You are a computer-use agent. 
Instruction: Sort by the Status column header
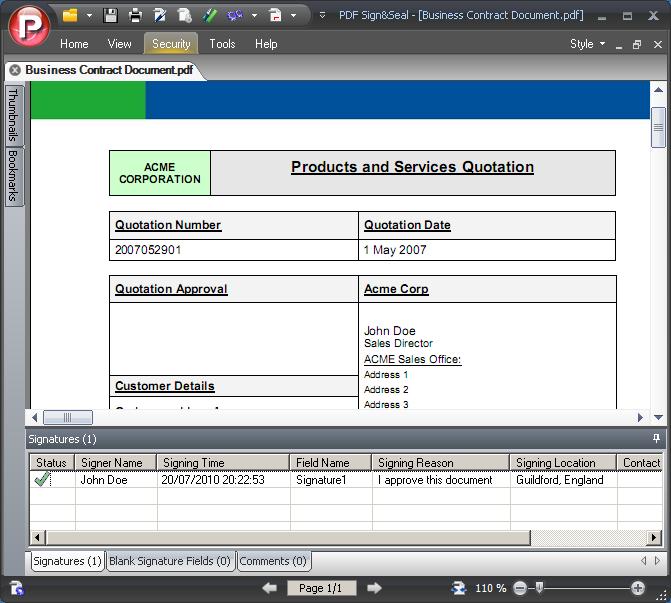point(52,463)
